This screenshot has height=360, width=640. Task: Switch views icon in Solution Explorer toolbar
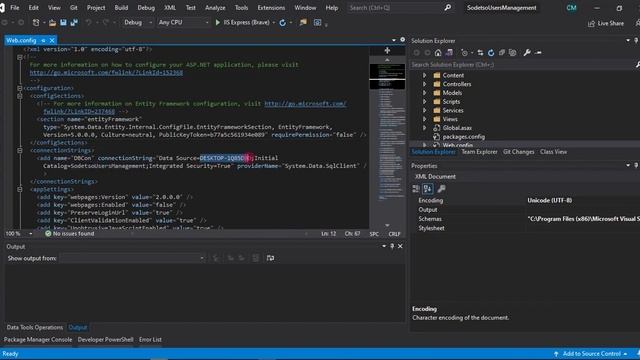449,53
